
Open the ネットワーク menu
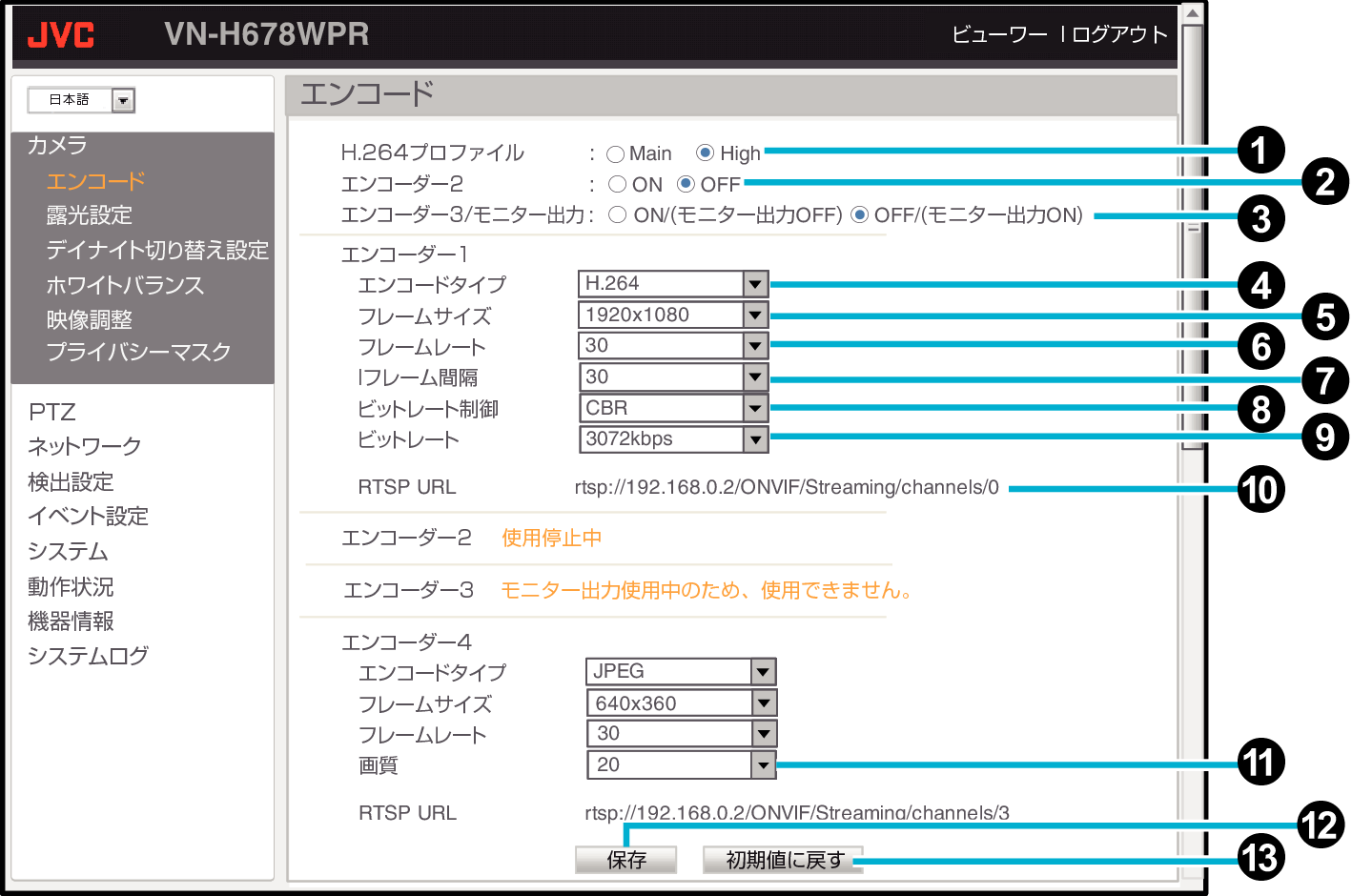coord(85,446)
